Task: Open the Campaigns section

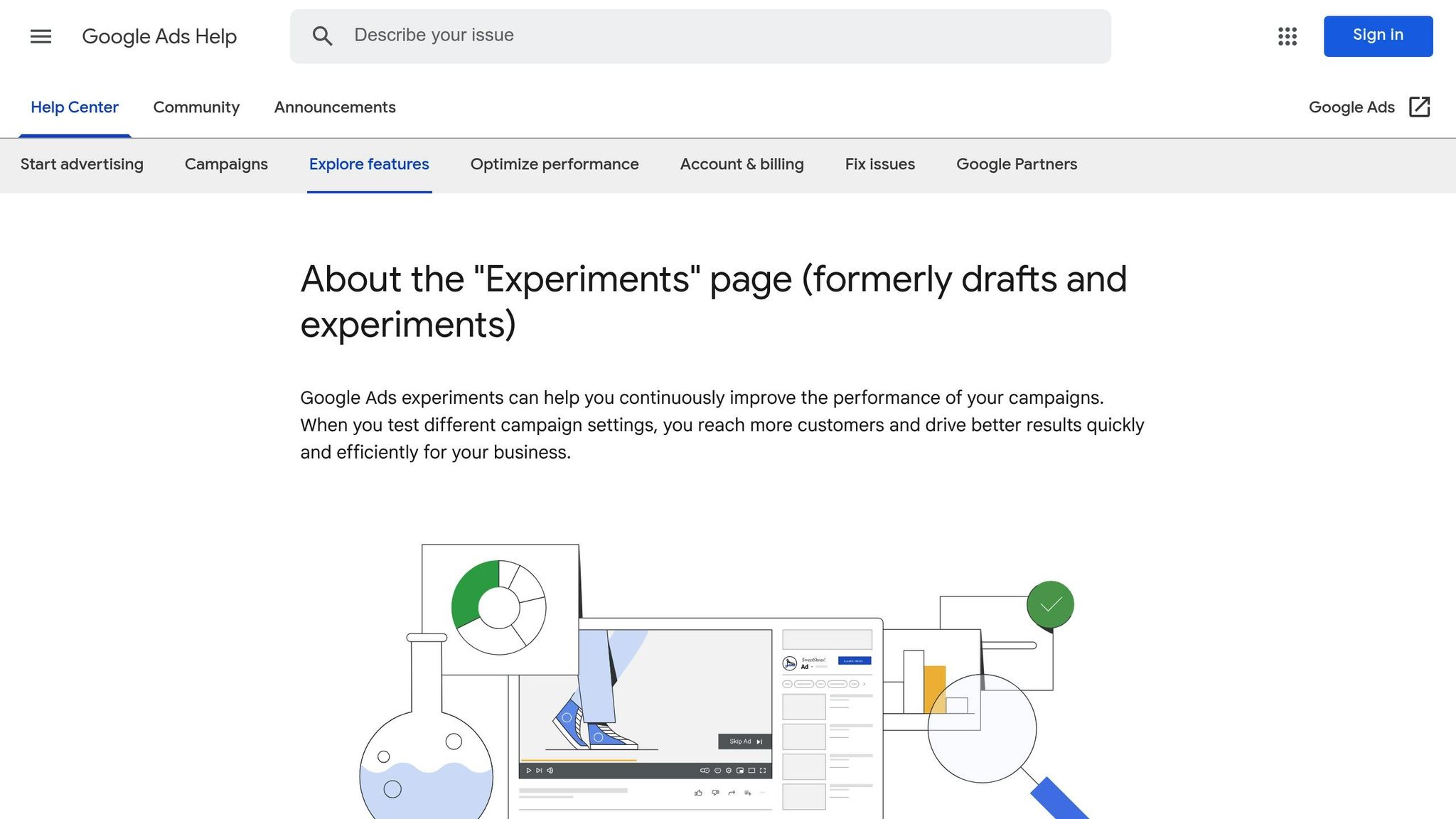Action: 225,164
